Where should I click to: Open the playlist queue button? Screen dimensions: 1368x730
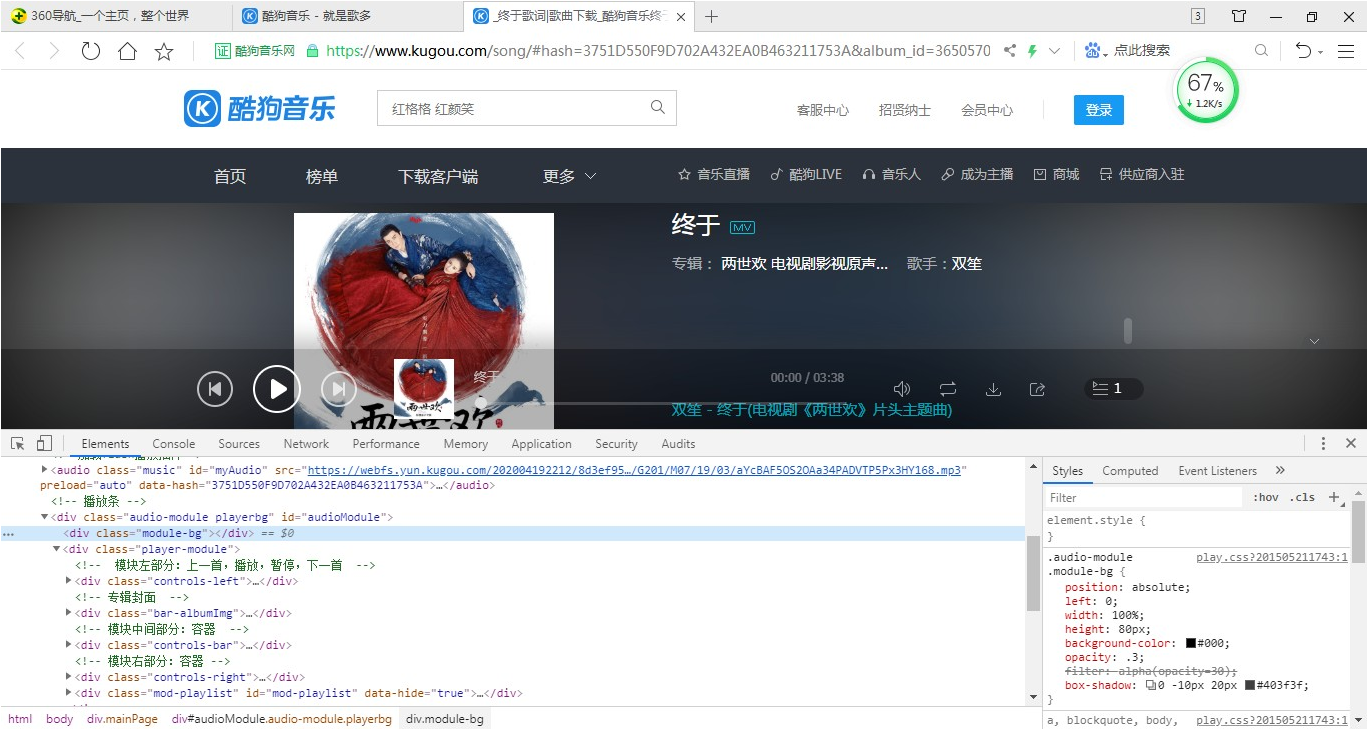coord(1113,389)
